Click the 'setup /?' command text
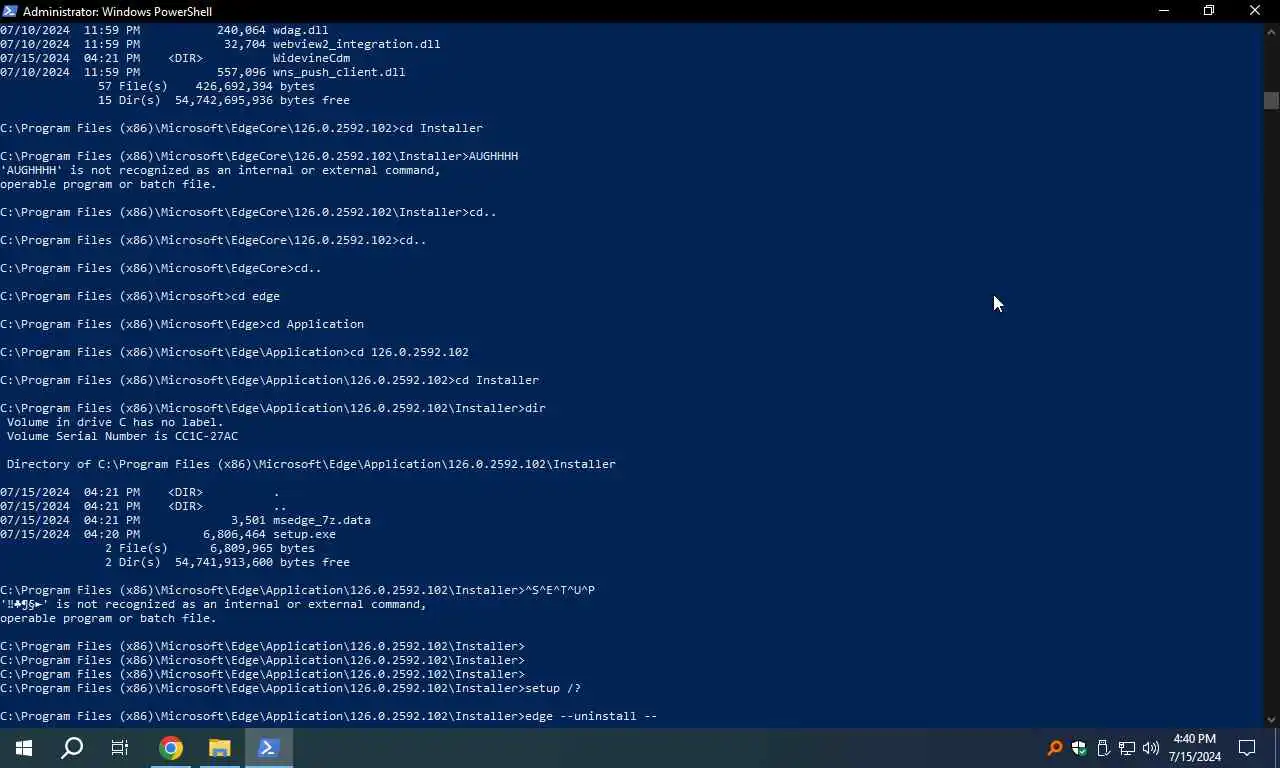This screenshot has width=1280, height=768. [x=552, y=688]
